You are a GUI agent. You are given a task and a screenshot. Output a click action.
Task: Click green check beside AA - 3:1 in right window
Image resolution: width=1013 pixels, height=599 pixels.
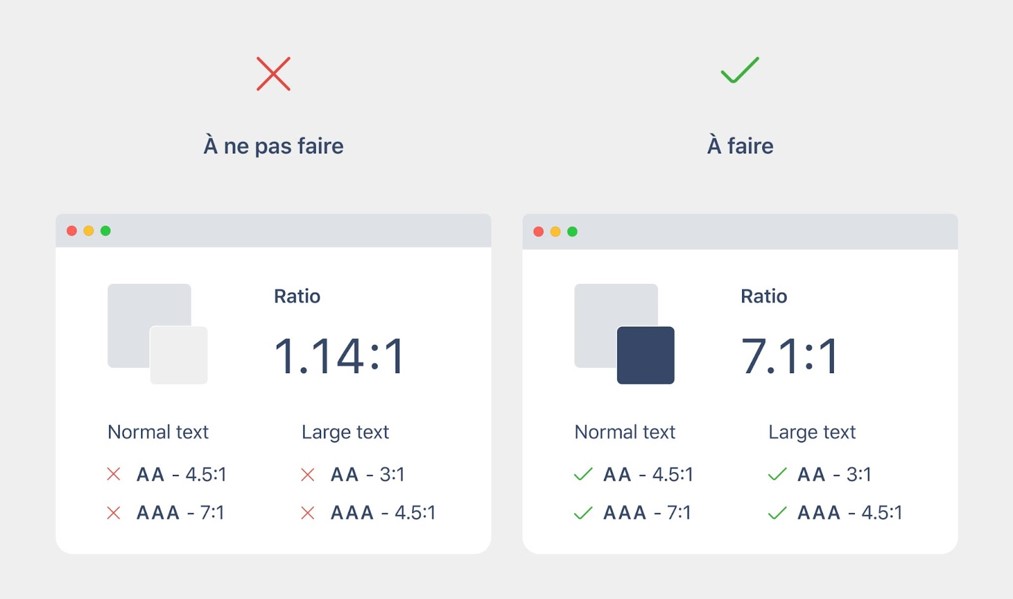click(x=777, y=474)
